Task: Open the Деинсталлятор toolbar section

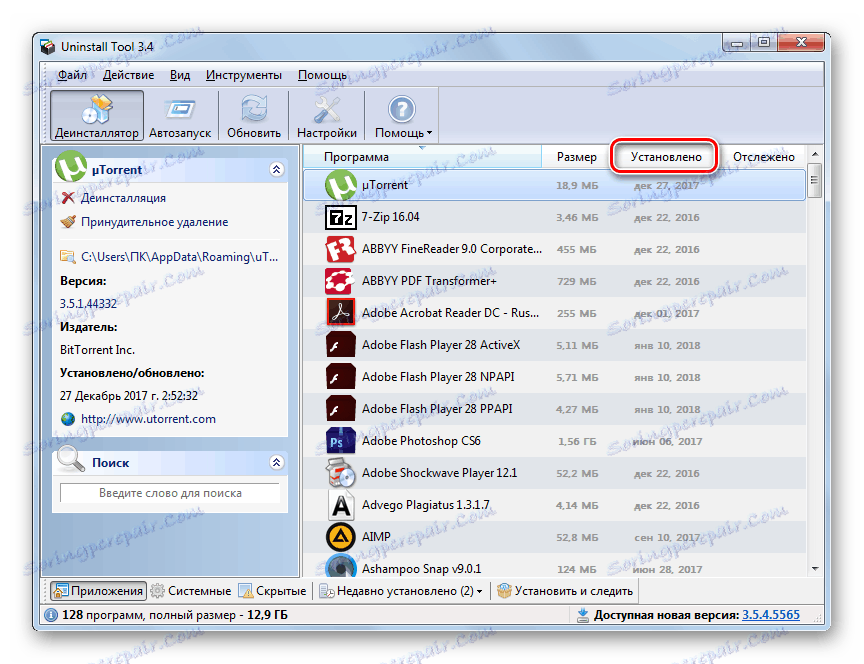Action: [x=97, y=116]
